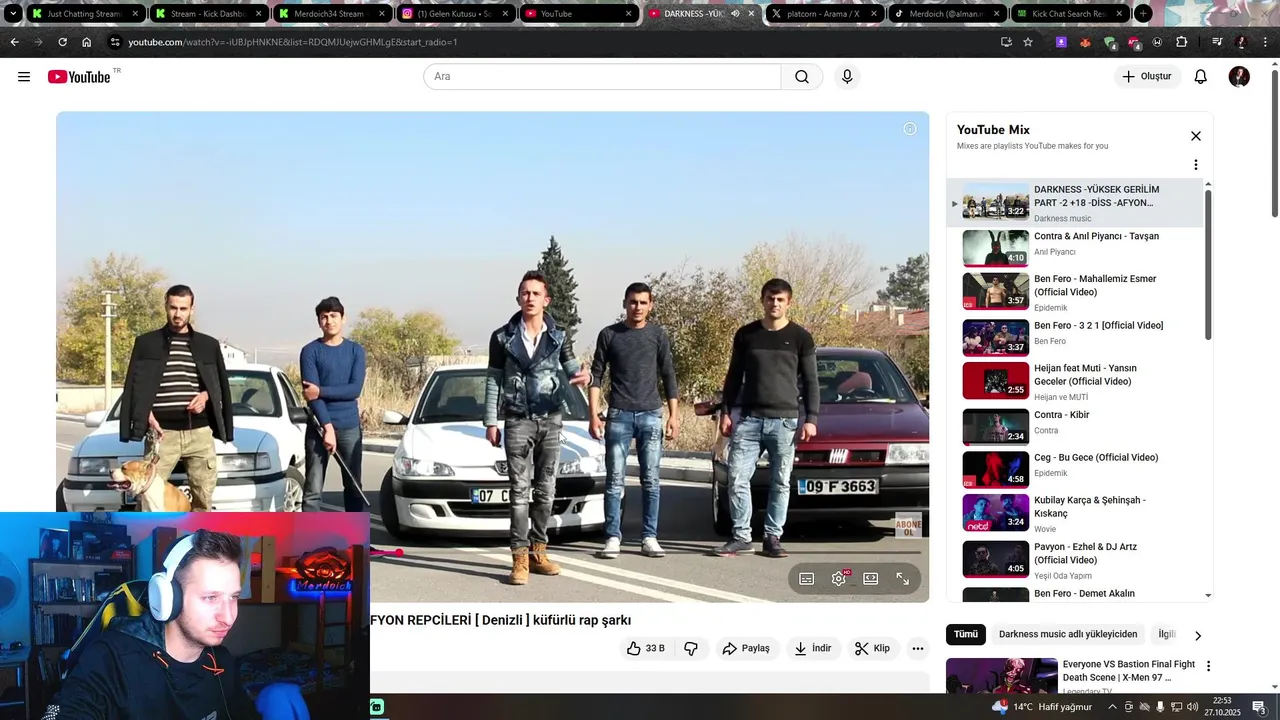The width and height of the screenshot is (1280, 720).
Task: Enter full screen in the player
Action: point(903,579)
